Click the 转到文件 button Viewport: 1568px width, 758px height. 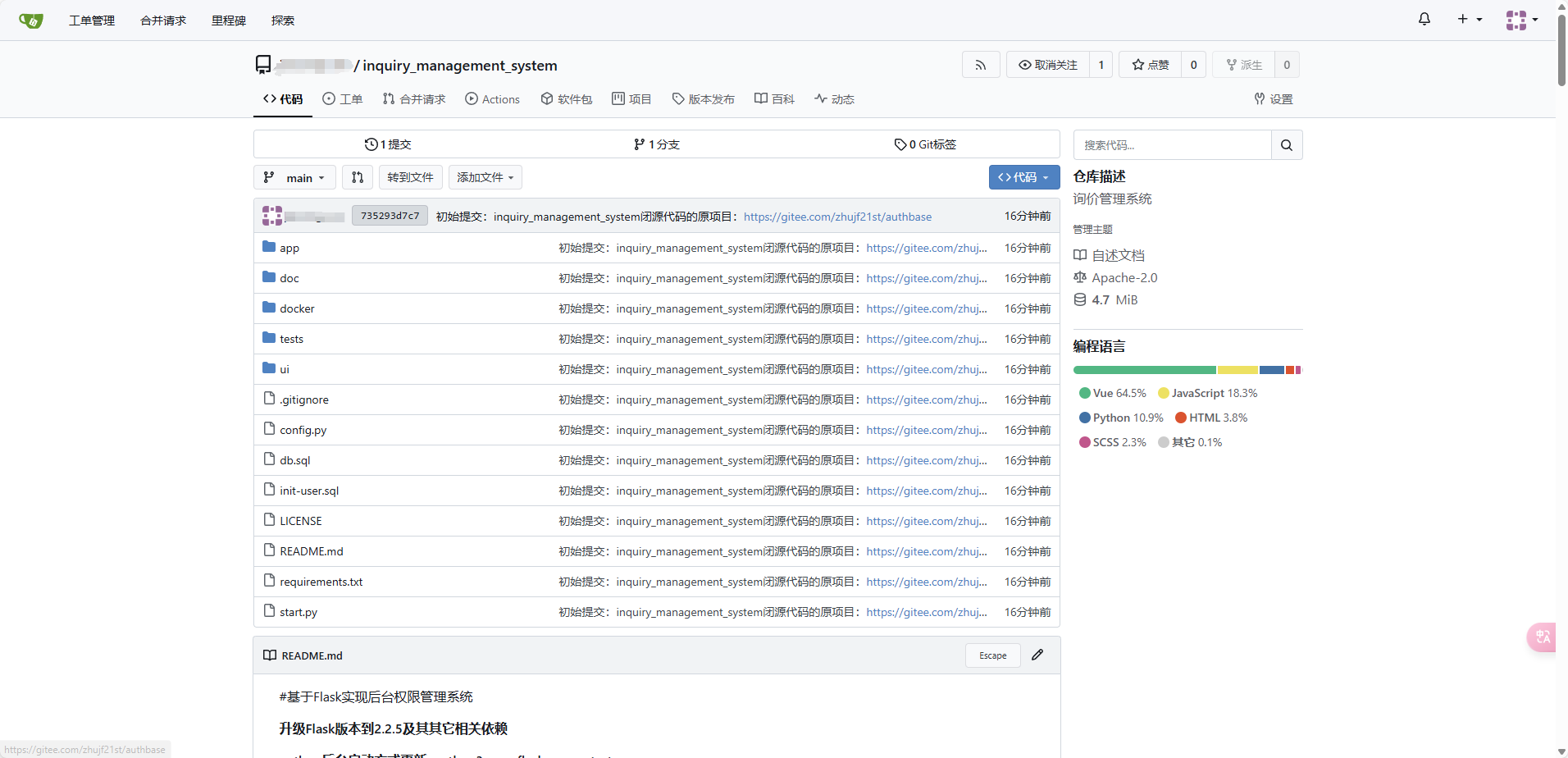[x=410, y=177]
